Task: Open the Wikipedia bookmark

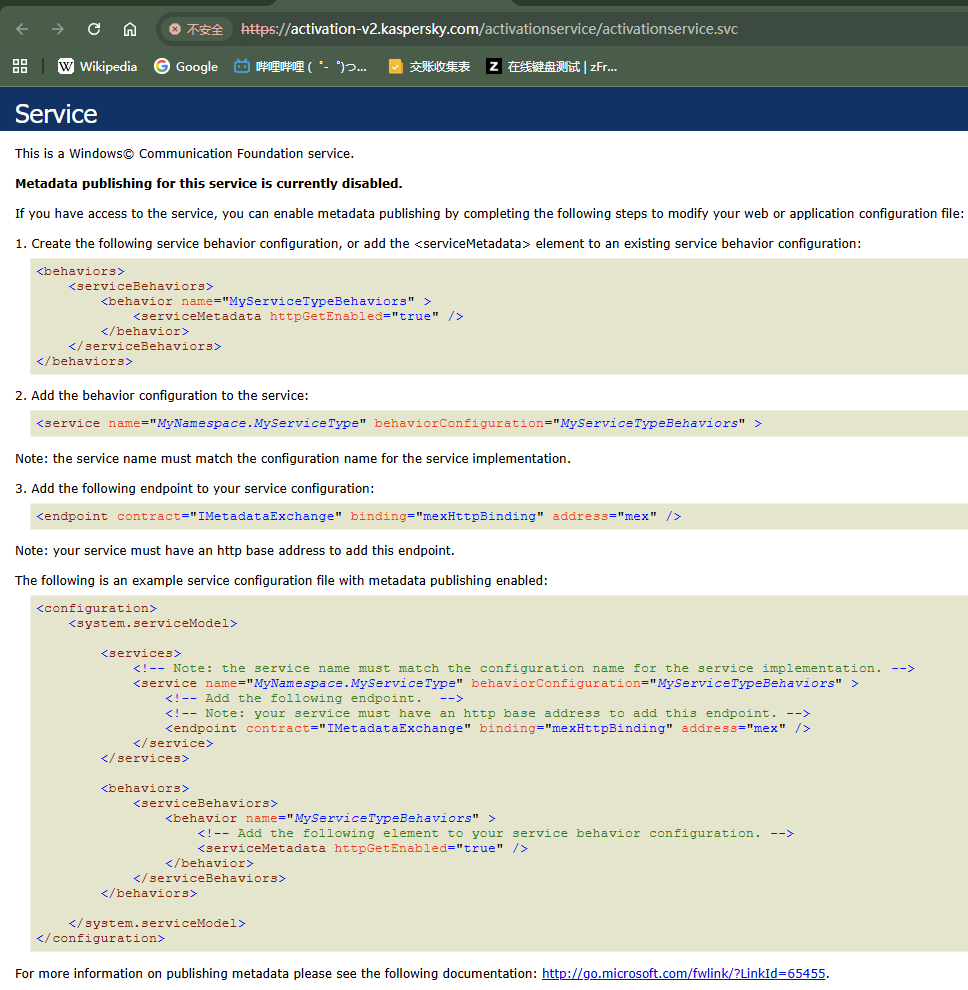Action: coord(97,66)
